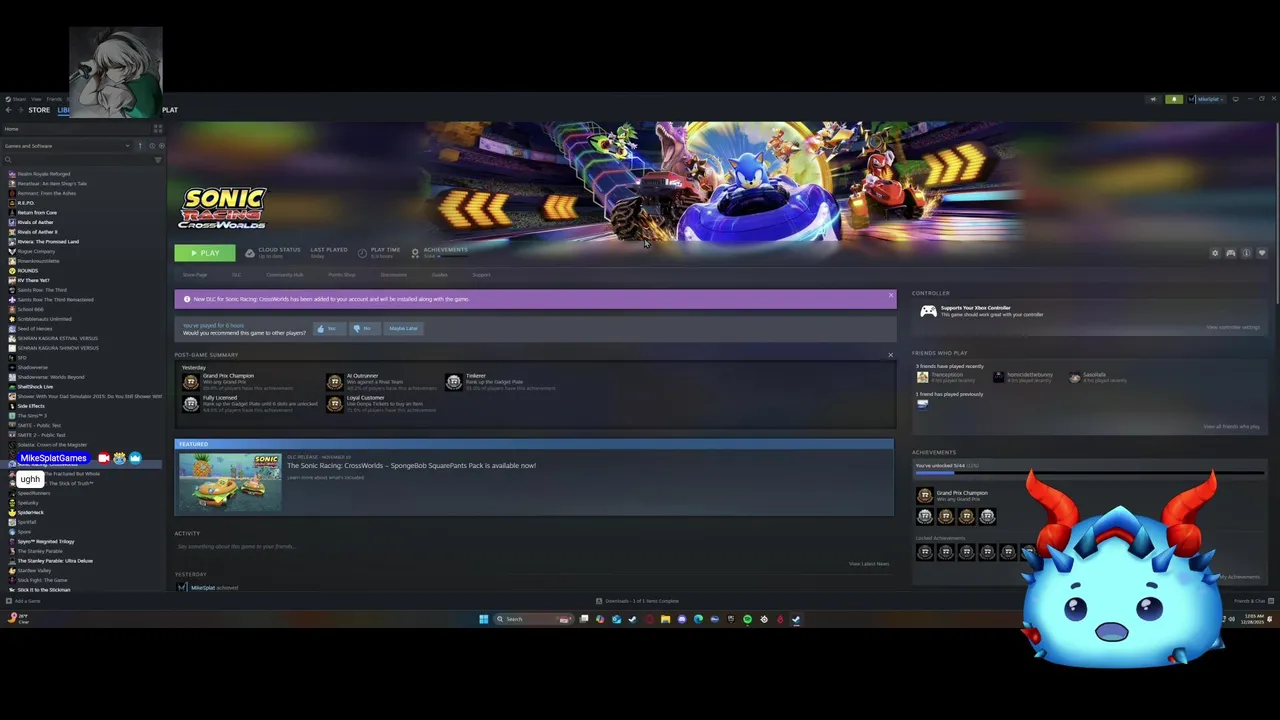Add game to favorites heart icon
This screenshot has height=720, width=1280.
coord(1262,254)
